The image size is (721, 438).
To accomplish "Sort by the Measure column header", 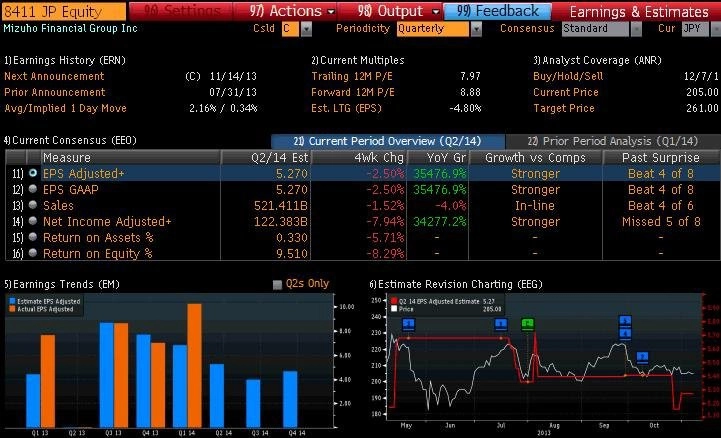I will (131, 158).
